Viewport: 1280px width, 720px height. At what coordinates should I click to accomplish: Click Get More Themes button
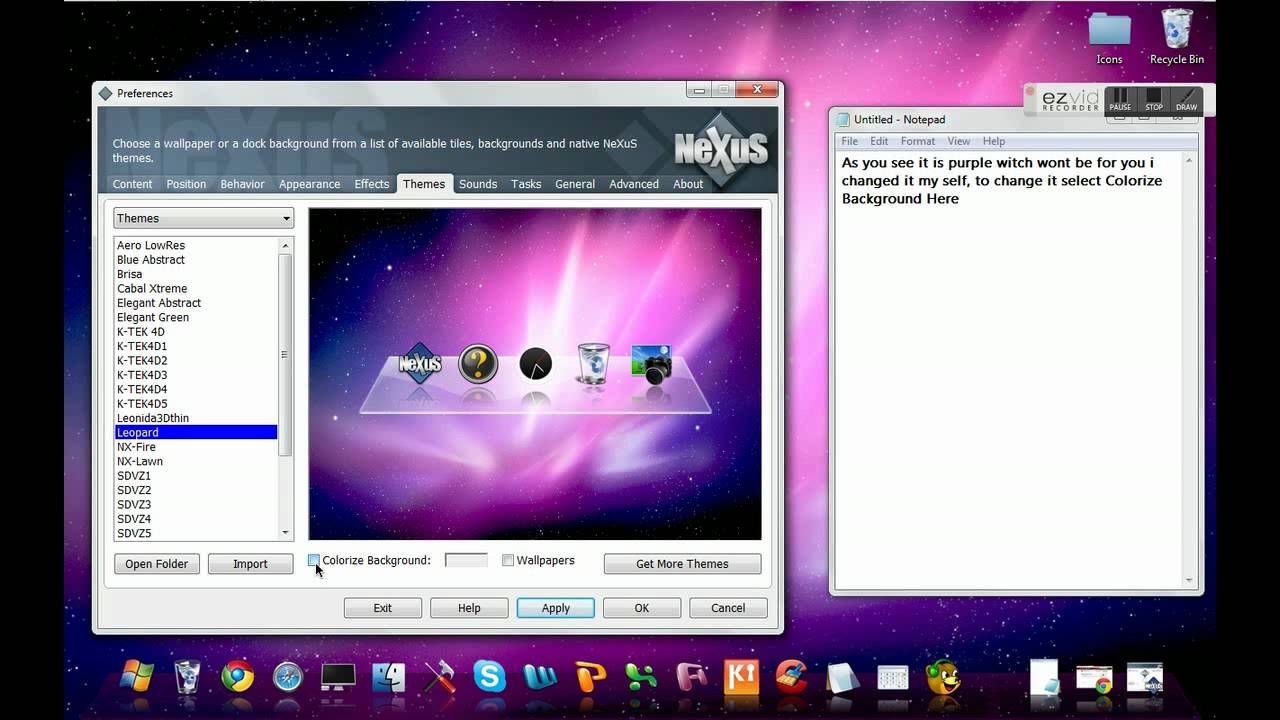682,564
